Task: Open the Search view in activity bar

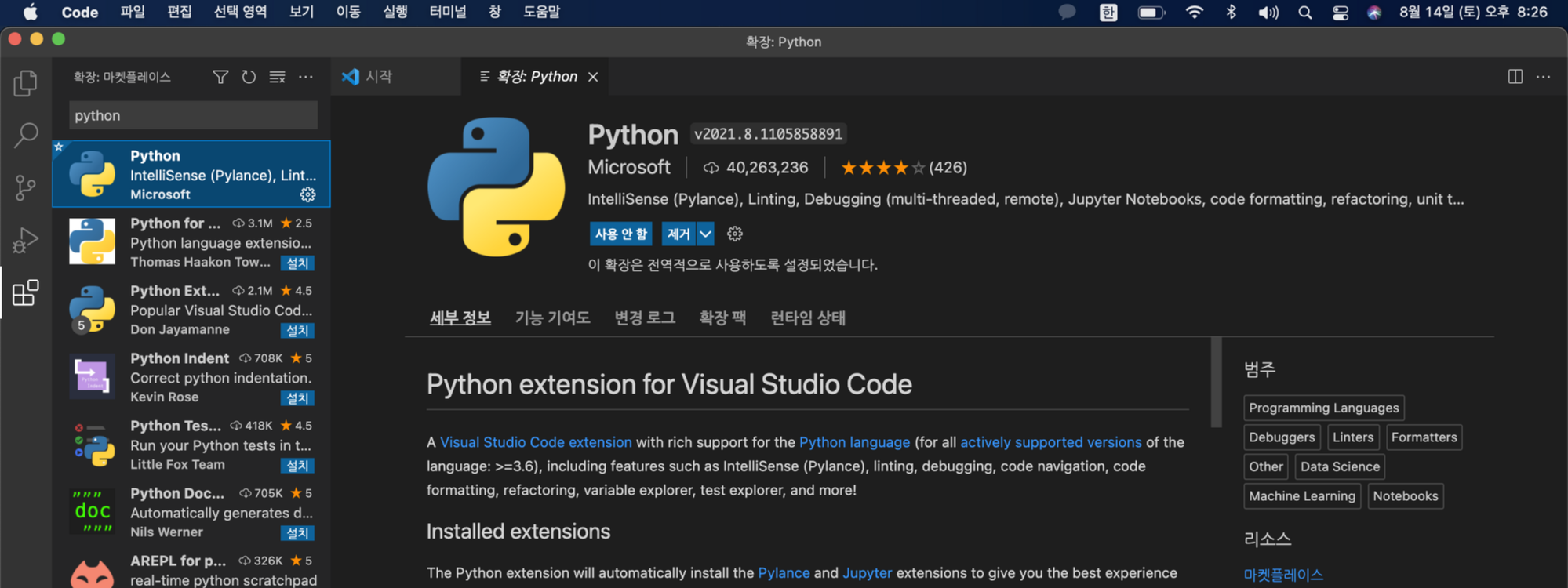Action: coord(25,135)
